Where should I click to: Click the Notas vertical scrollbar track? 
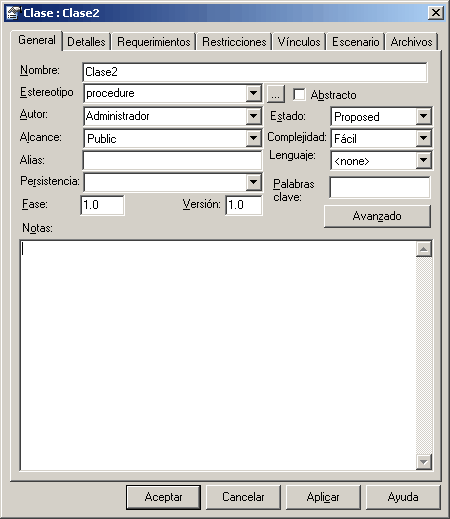pos(424,355)
